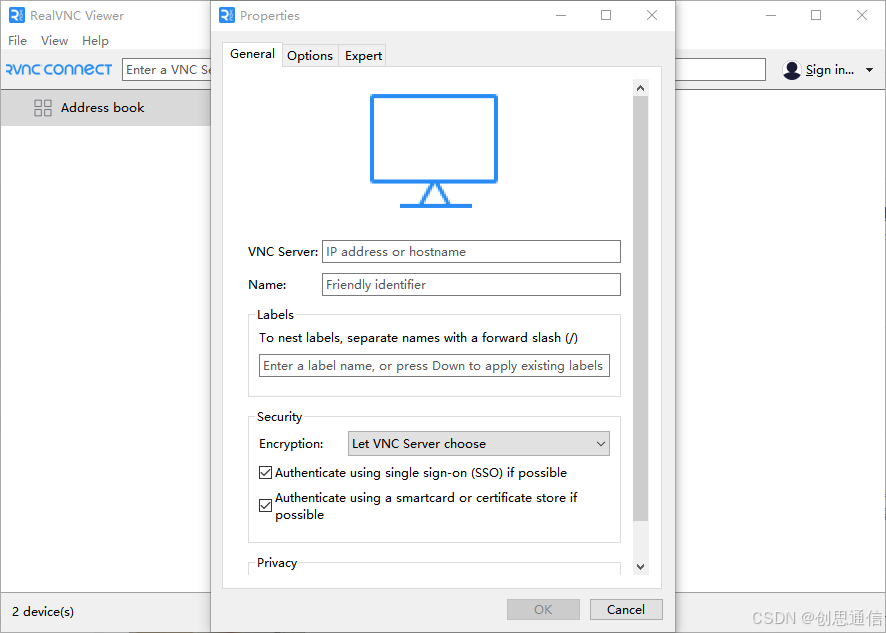Close the RealVNC Viewer main window
This screenshot has height=633, width=886.
coord(862,15)
